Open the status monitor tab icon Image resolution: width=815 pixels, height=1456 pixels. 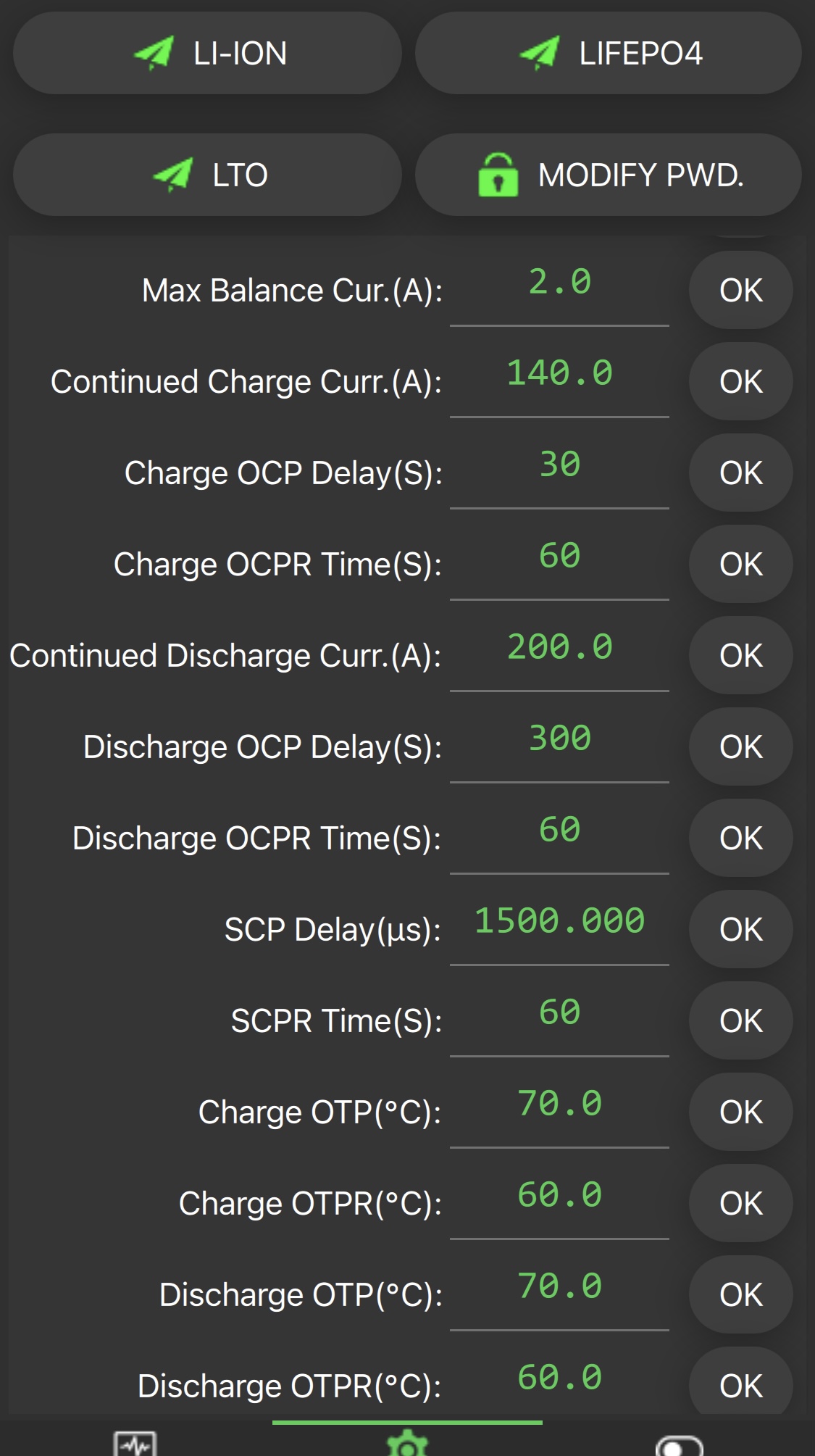tap(135, 1444)
